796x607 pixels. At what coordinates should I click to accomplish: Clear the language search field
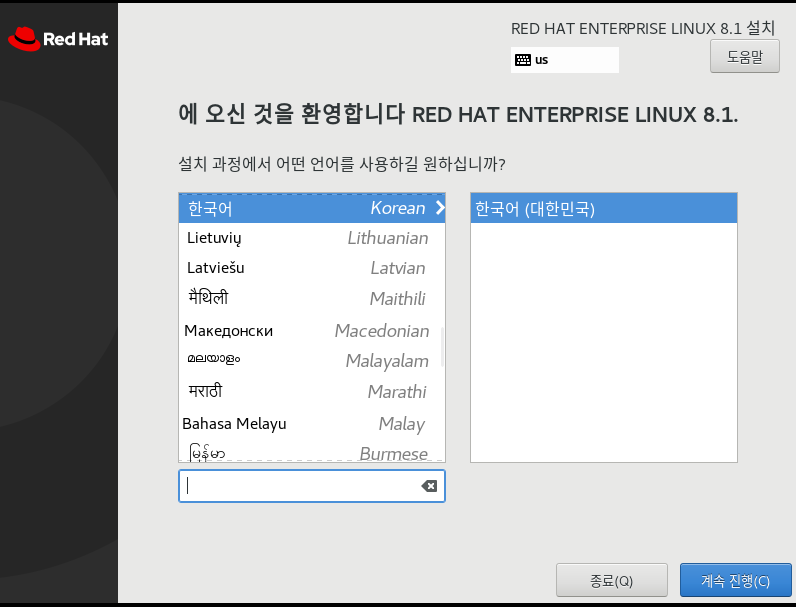pos(429,486)
